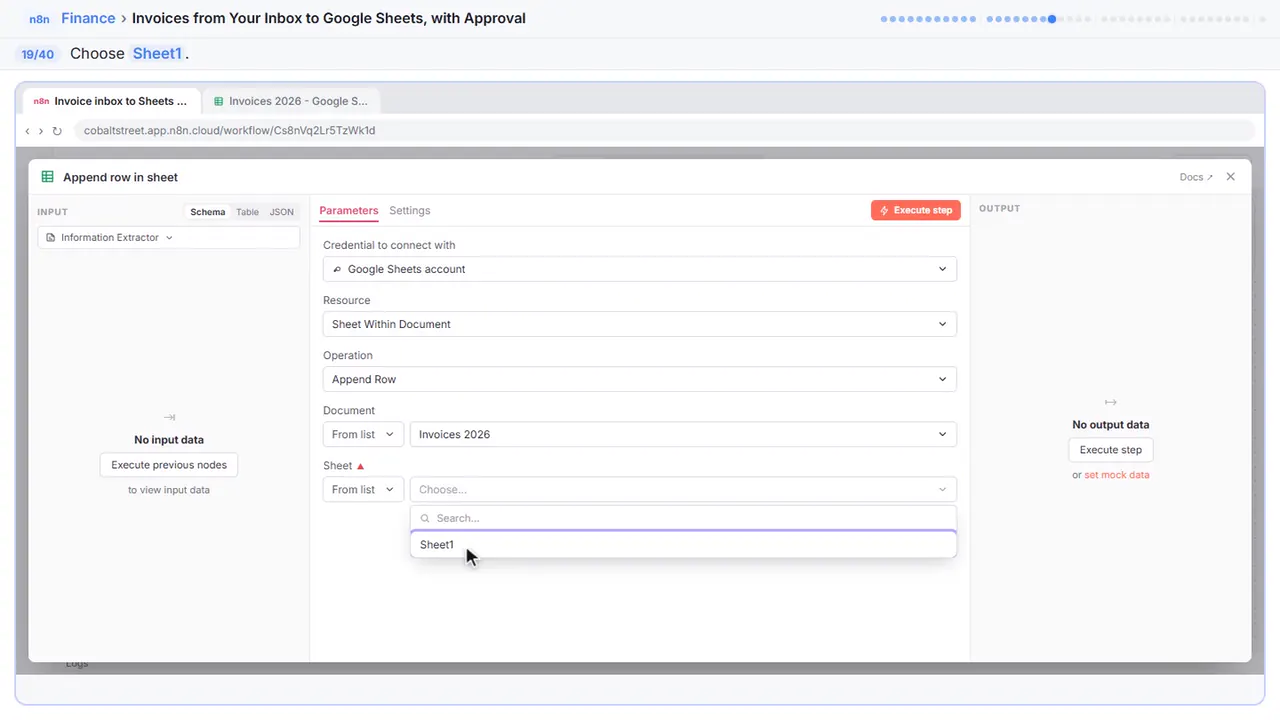Image resolution: width=1280 pixels, height=720 pixels.
Task: Open the Settings tab
Action: pyautogui.click(x=410, y=211)
